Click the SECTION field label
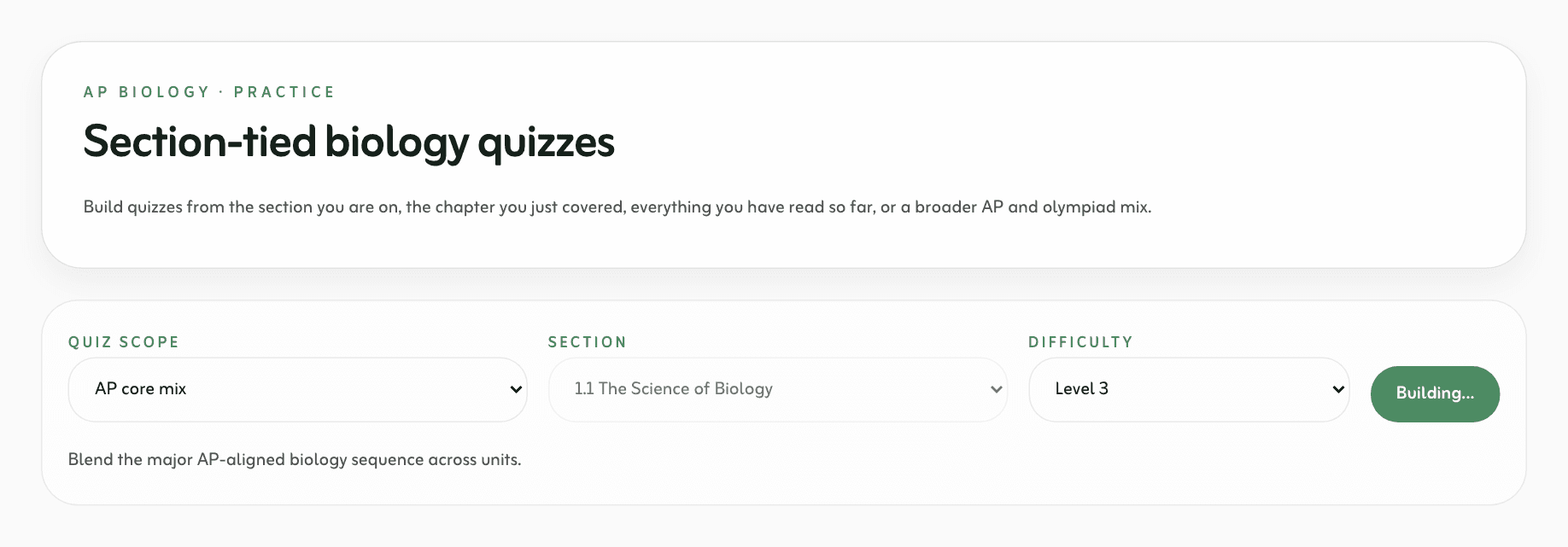1568x547 pixels. point(588,342)
